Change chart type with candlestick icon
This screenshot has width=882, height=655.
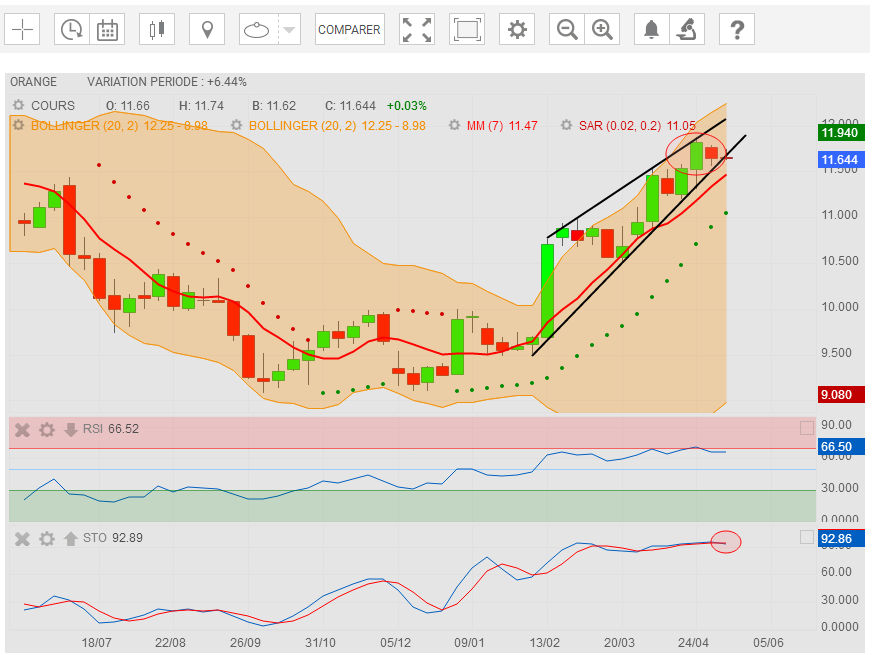pos(155,29)
